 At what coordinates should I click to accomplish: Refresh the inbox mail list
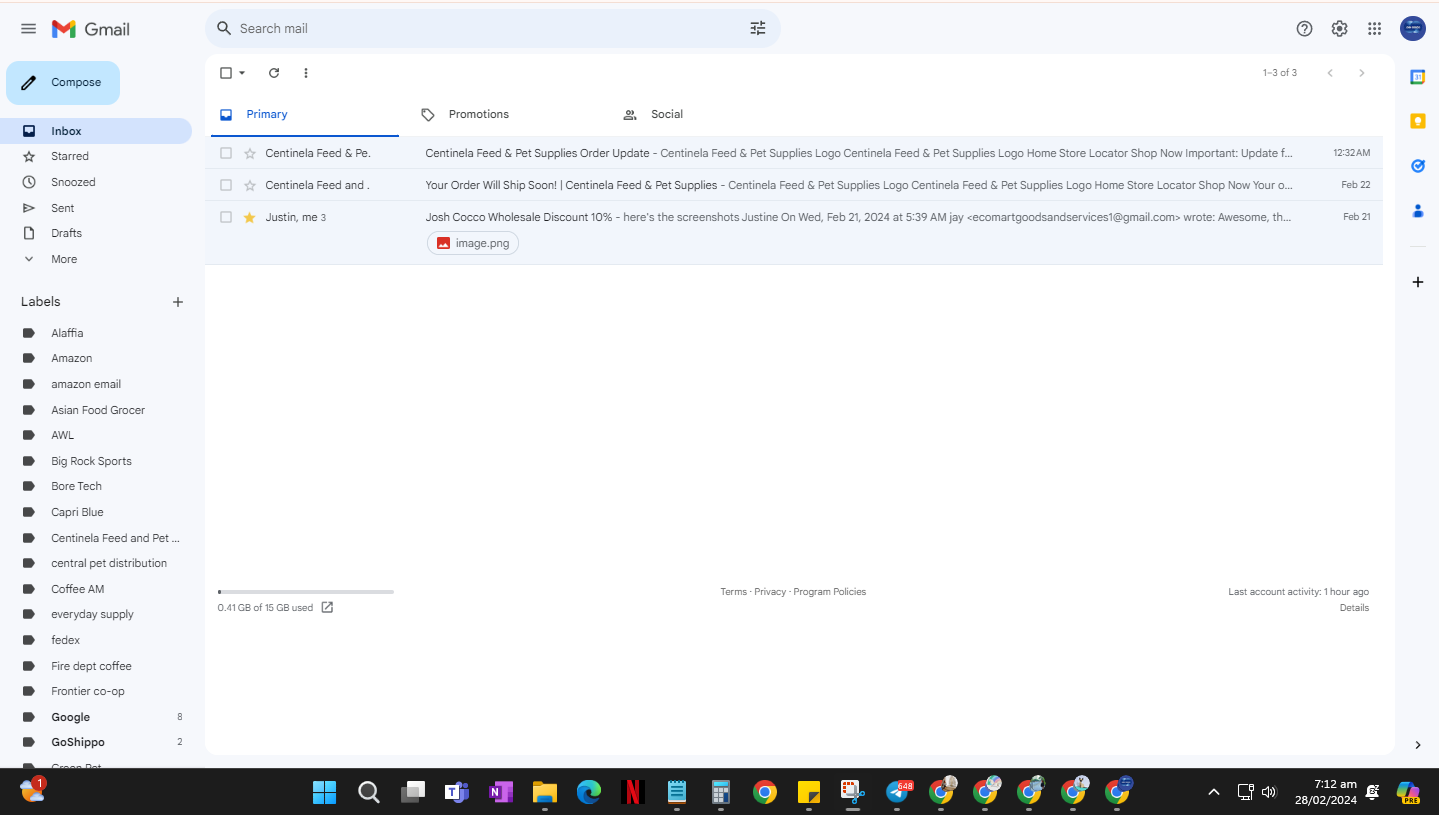[x=274, y=73]
